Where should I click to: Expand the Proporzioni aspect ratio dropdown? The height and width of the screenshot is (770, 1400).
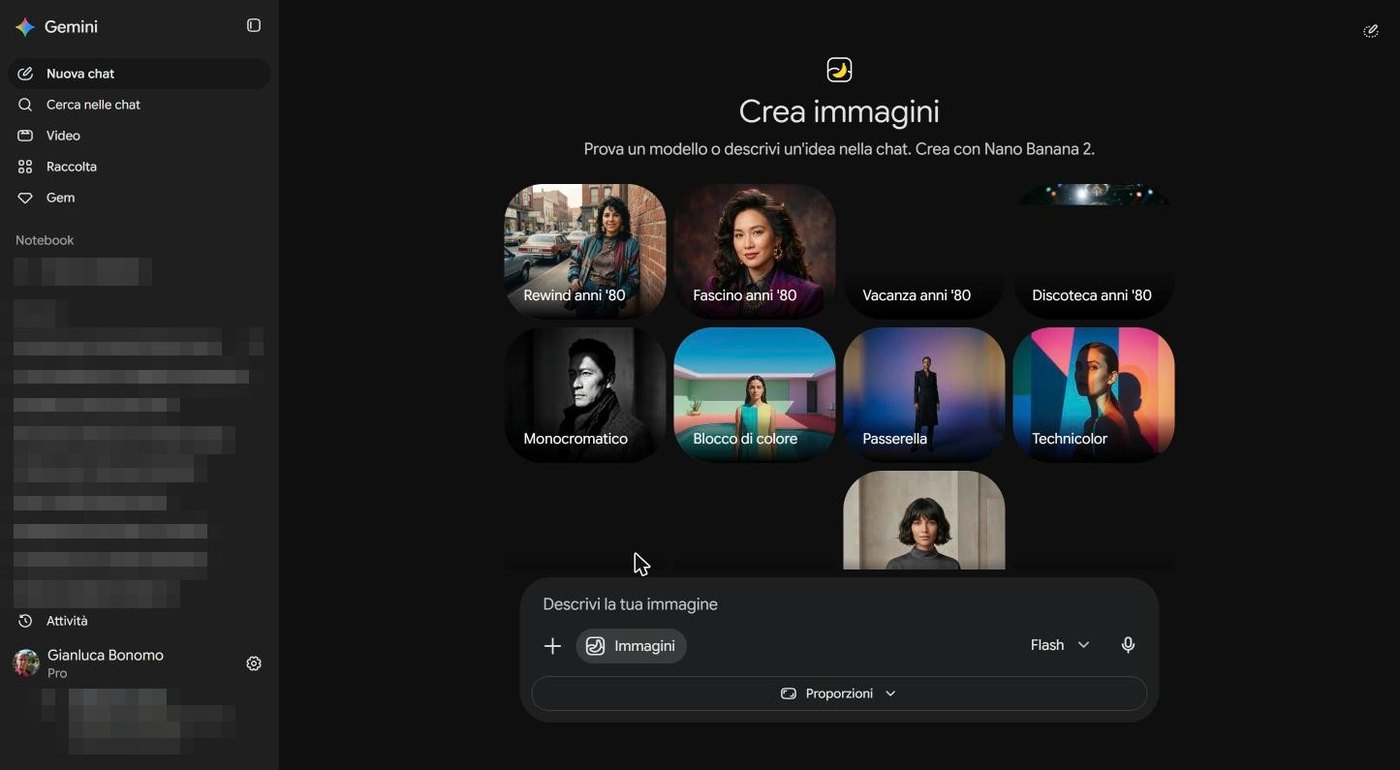[x=839, y=694]
